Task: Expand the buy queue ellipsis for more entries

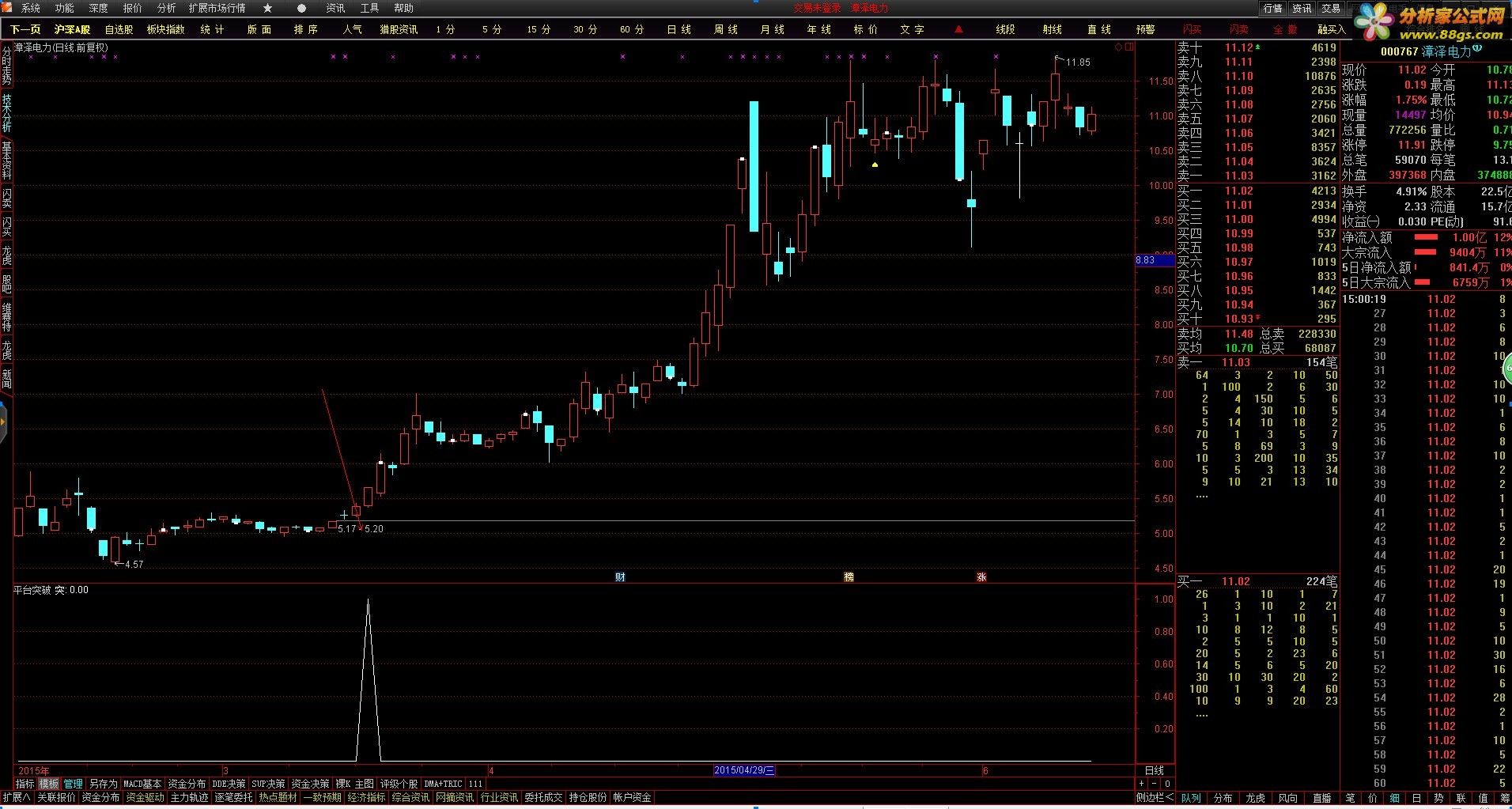Action: pyautogui.click(x=1202, y=715)
